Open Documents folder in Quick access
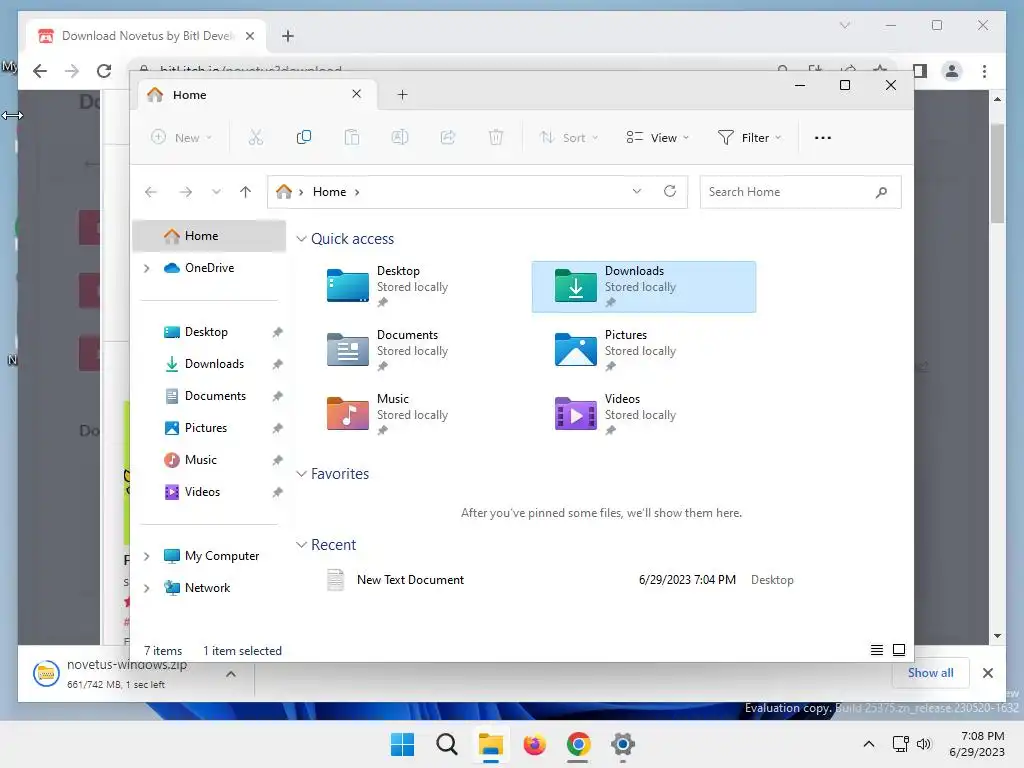Image resolution: width=1024 pixels, height=768 pixels. click(415, 351)
